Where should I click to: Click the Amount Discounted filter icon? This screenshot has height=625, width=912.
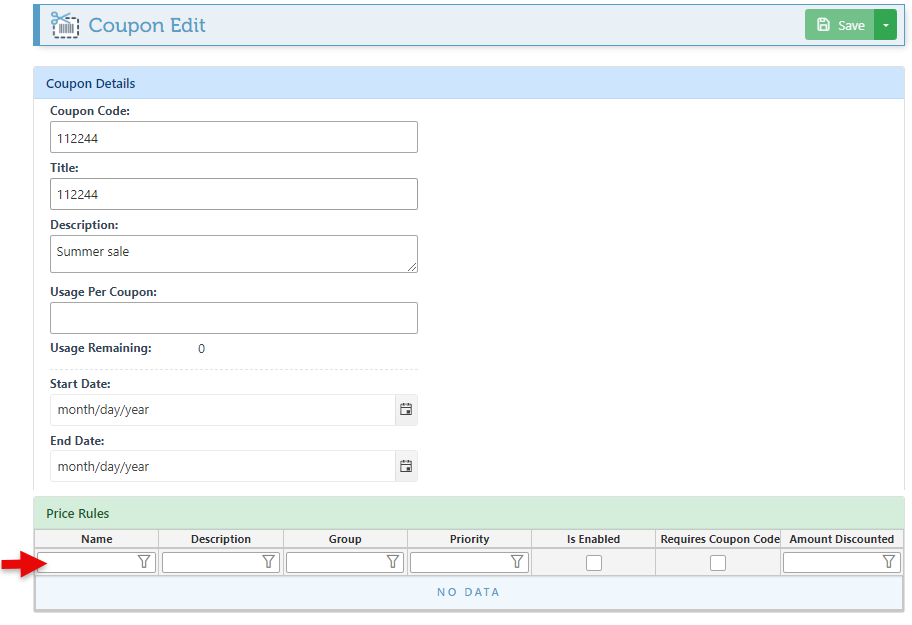pos(889,563)
